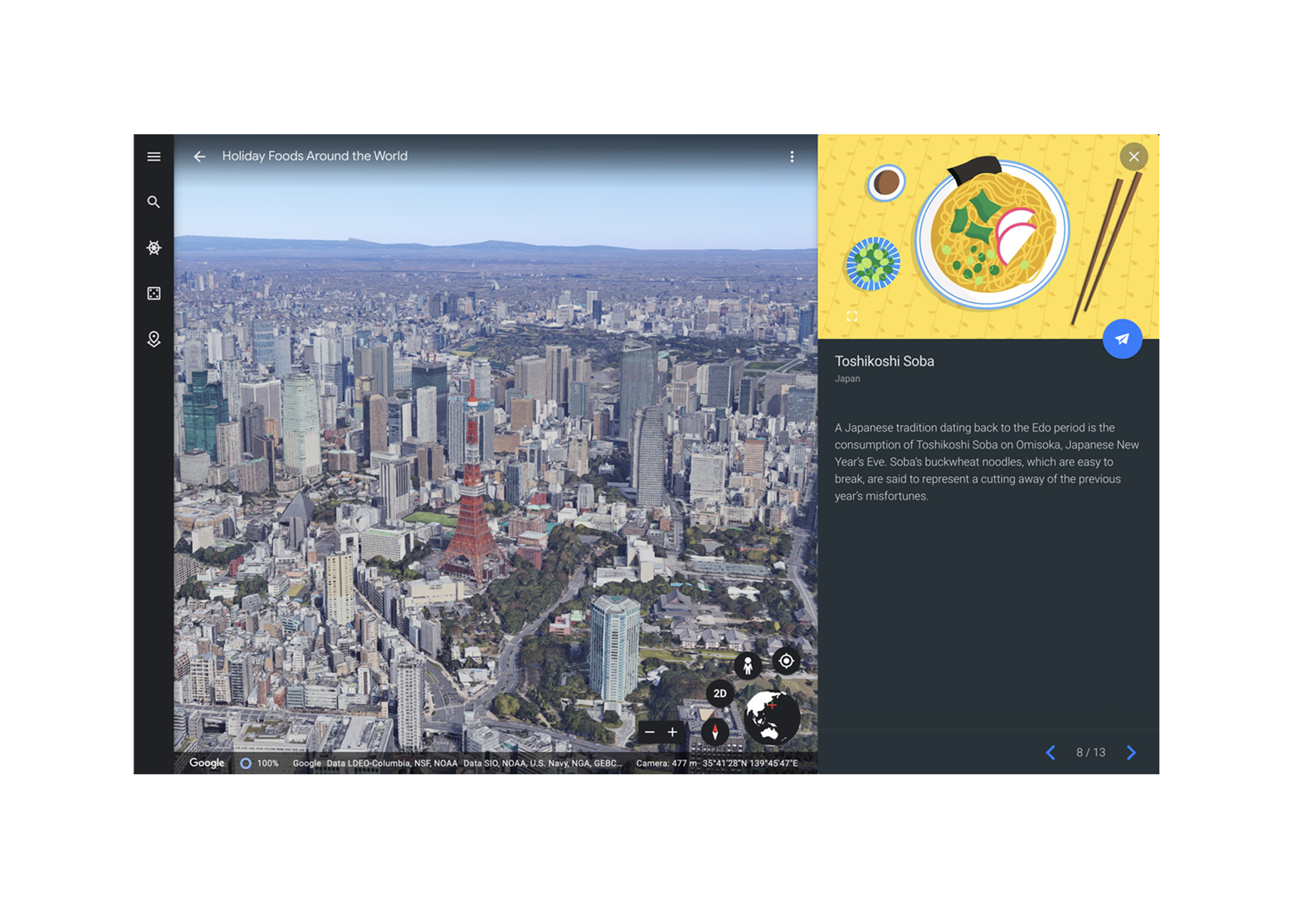1316x921 pixels.
Task: Enter Street View with Pegman icon
Action: (x=747, y=666)
